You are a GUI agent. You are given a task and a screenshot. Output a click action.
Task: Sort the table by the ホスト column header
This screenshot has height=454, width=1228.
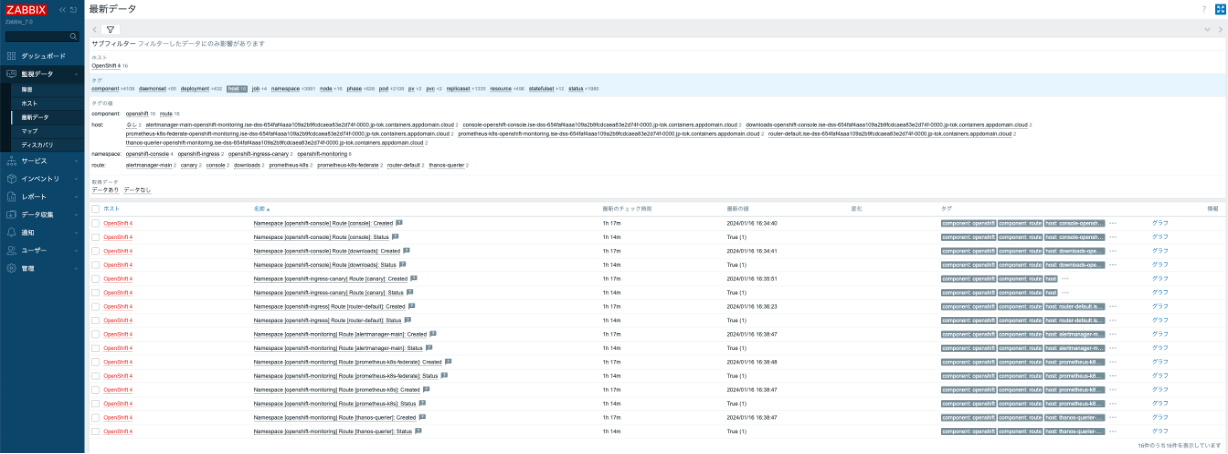111,209
